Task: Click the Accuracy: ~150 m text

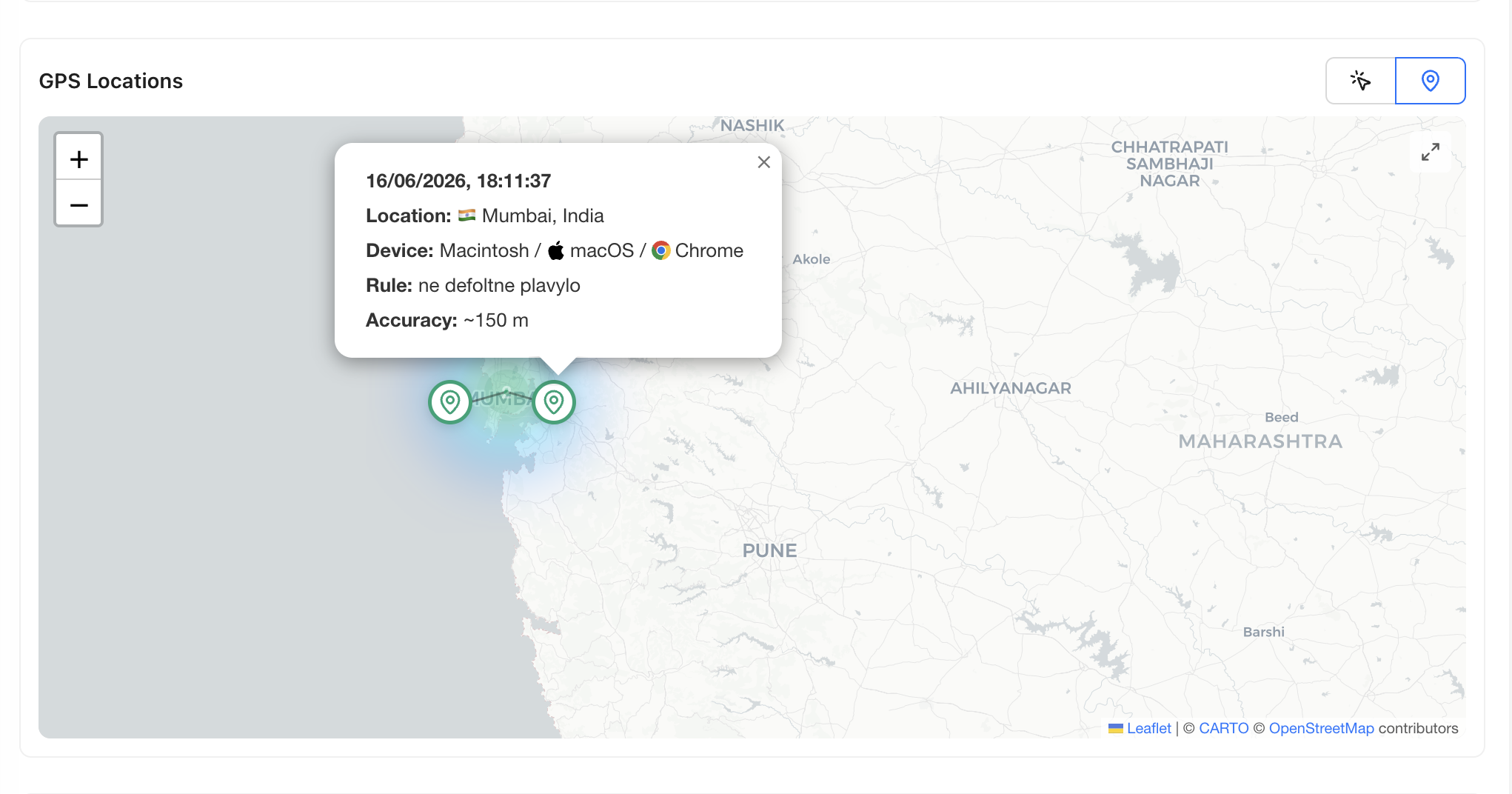Action: tap(447, 320)
